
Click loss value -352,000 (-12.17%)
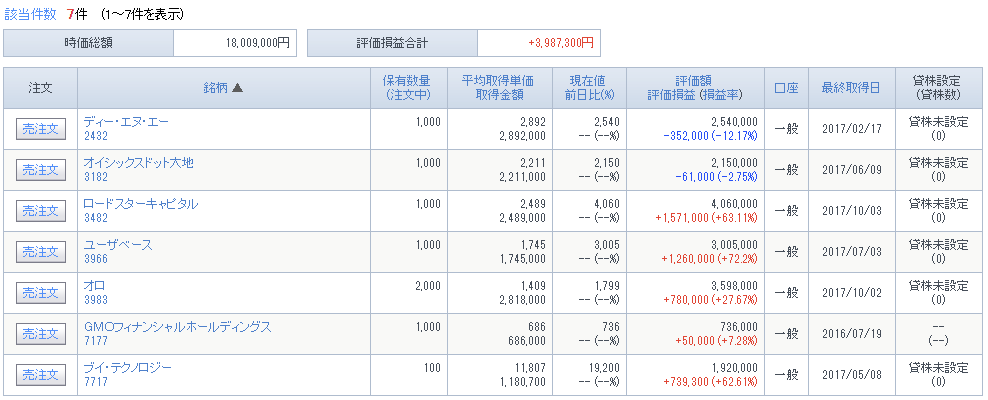[710, 135]
